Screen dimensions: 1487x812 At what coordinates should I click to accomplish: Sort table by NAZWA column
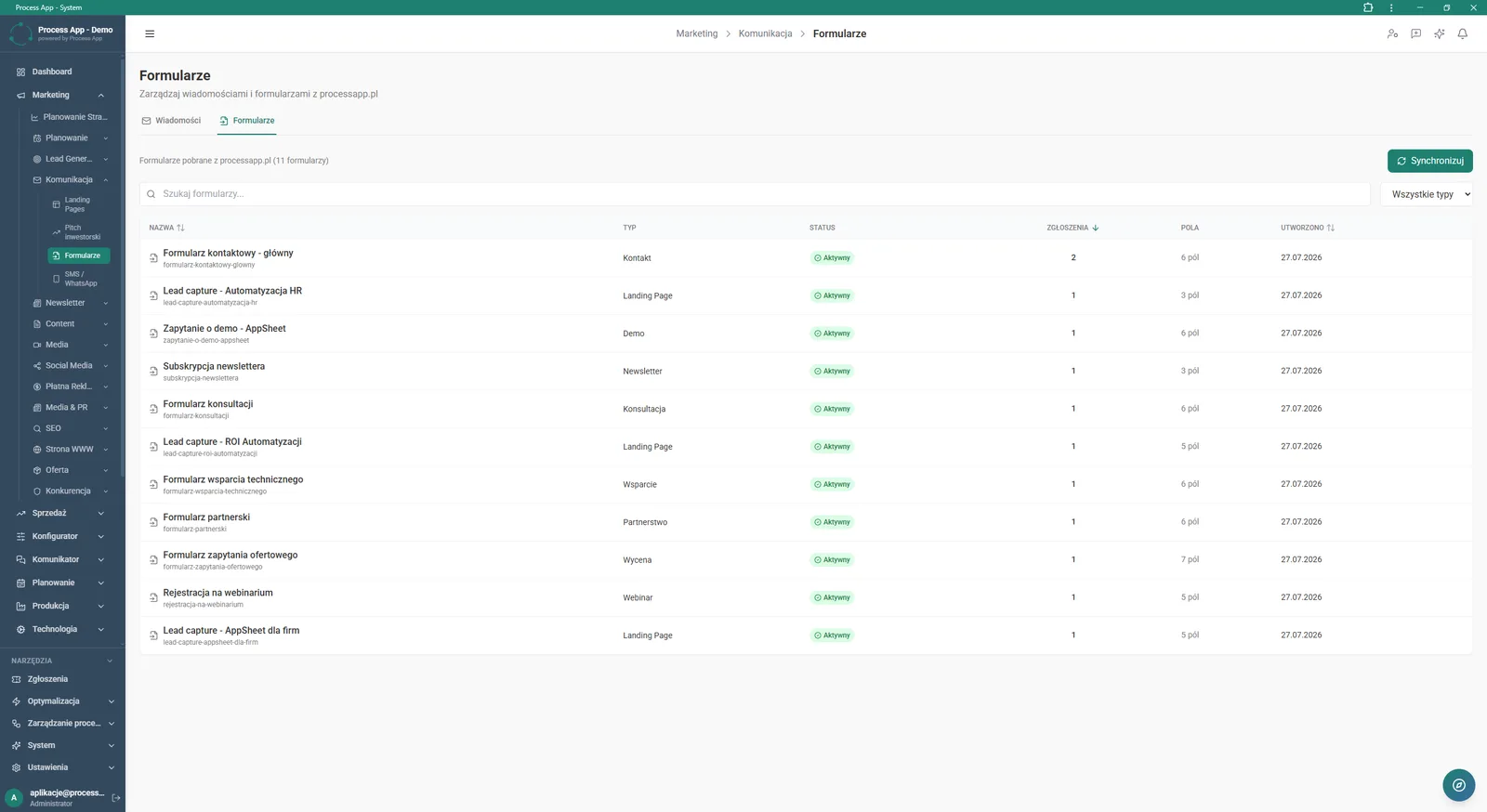(167, 228)
